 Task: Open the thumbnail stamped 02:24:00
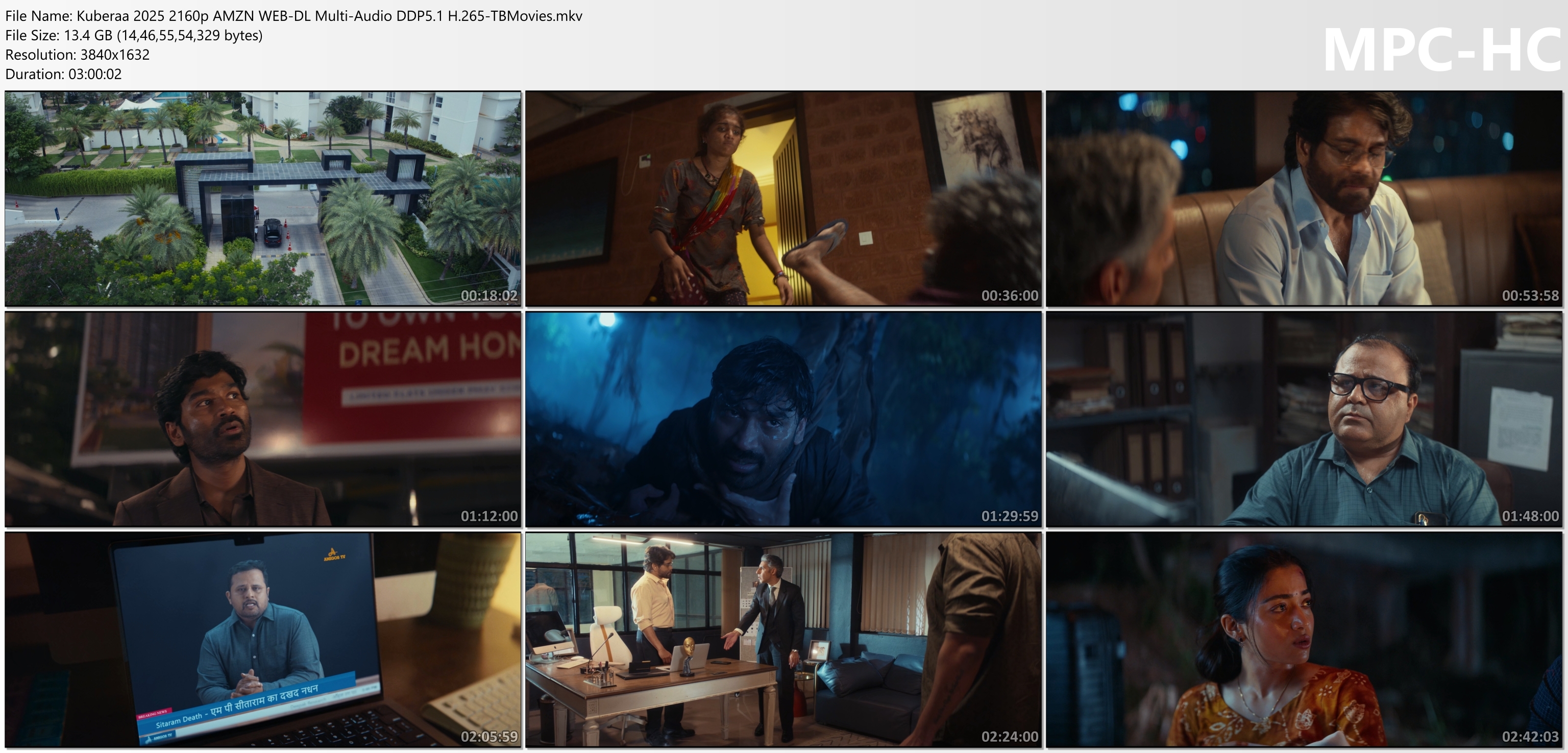click(783, 640)
